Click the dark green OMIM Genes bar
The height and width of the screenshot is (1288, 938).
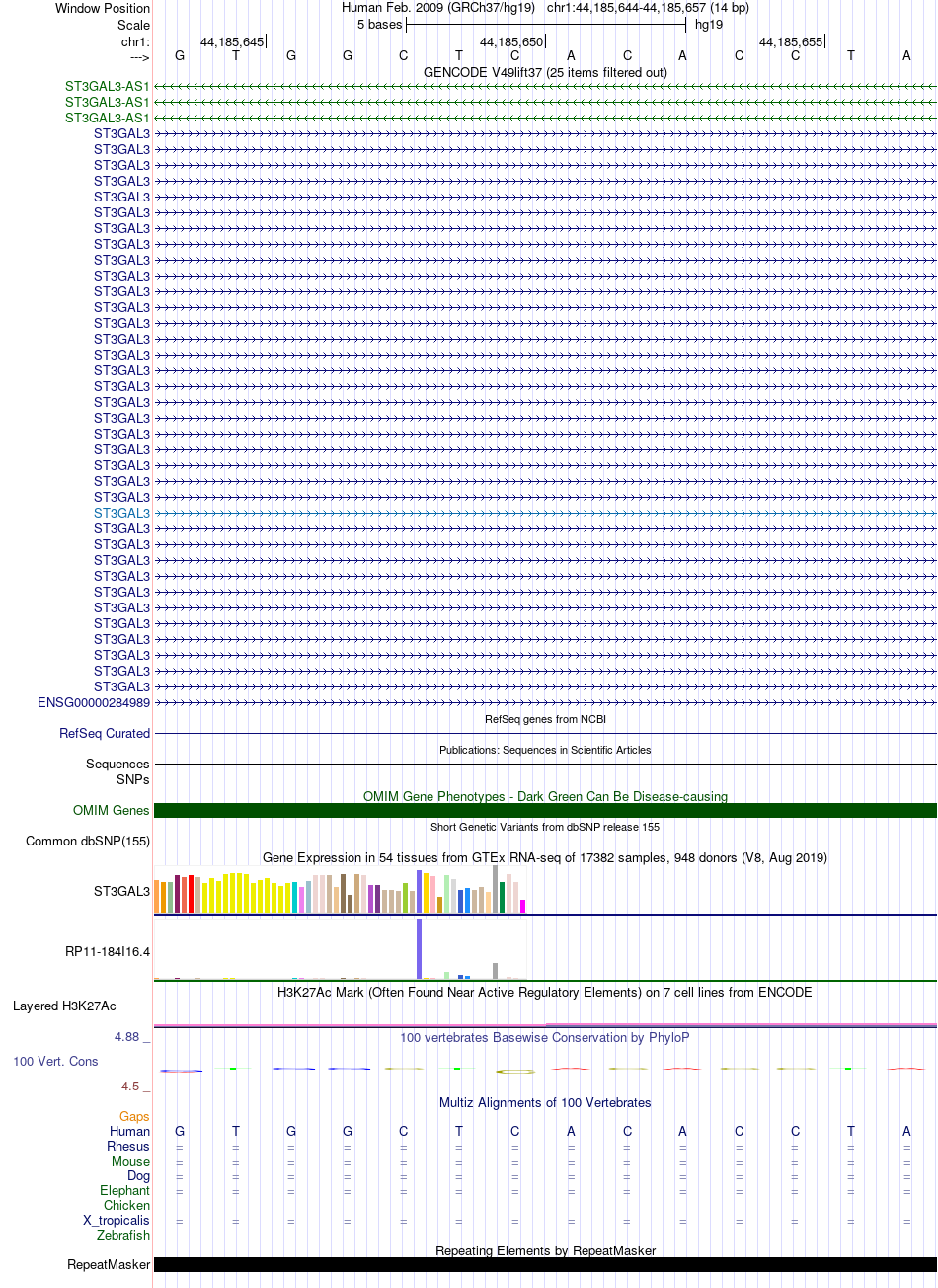(545, 811)
